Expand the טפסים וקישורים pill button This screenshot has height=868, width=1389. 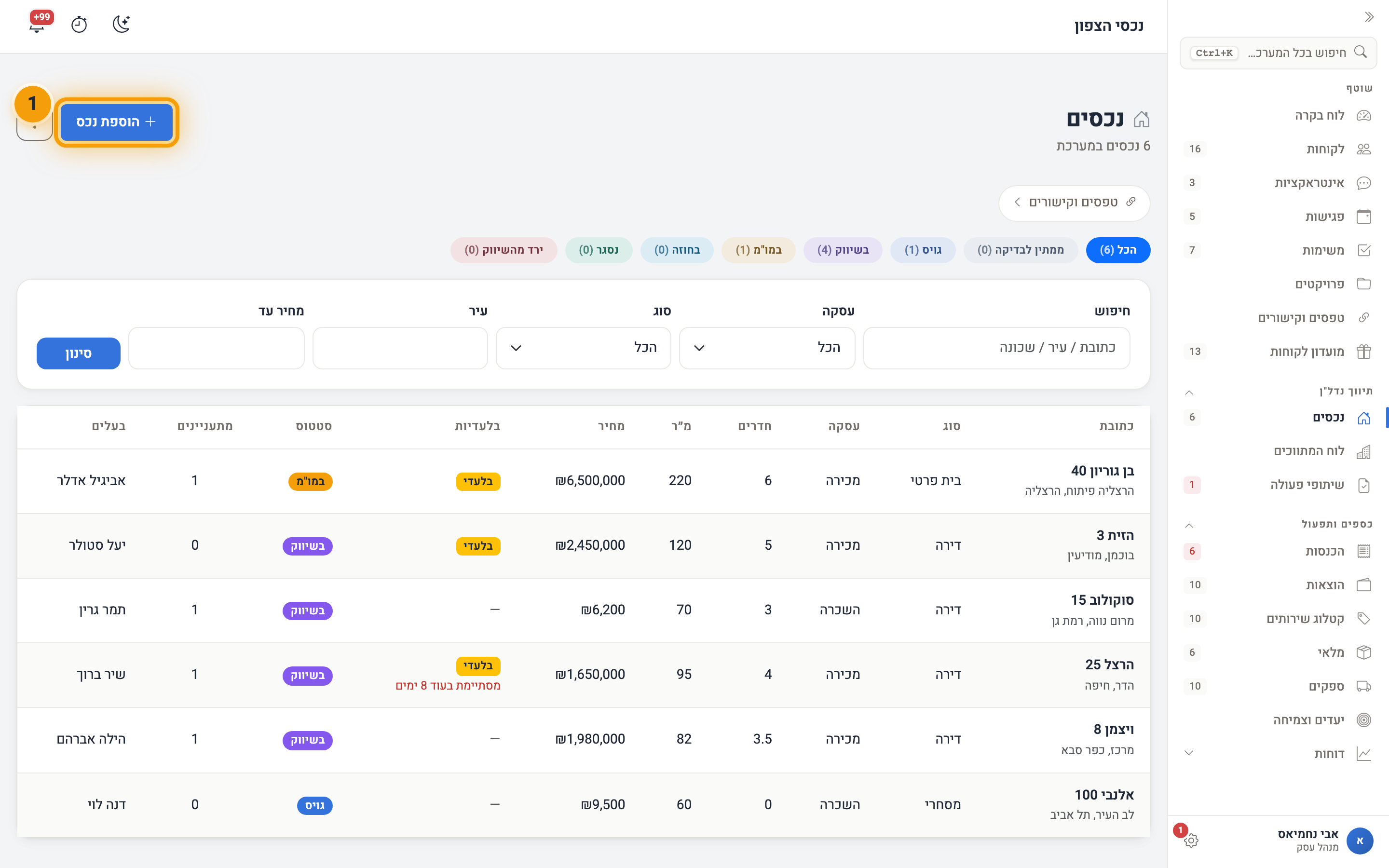point(1074,203)
